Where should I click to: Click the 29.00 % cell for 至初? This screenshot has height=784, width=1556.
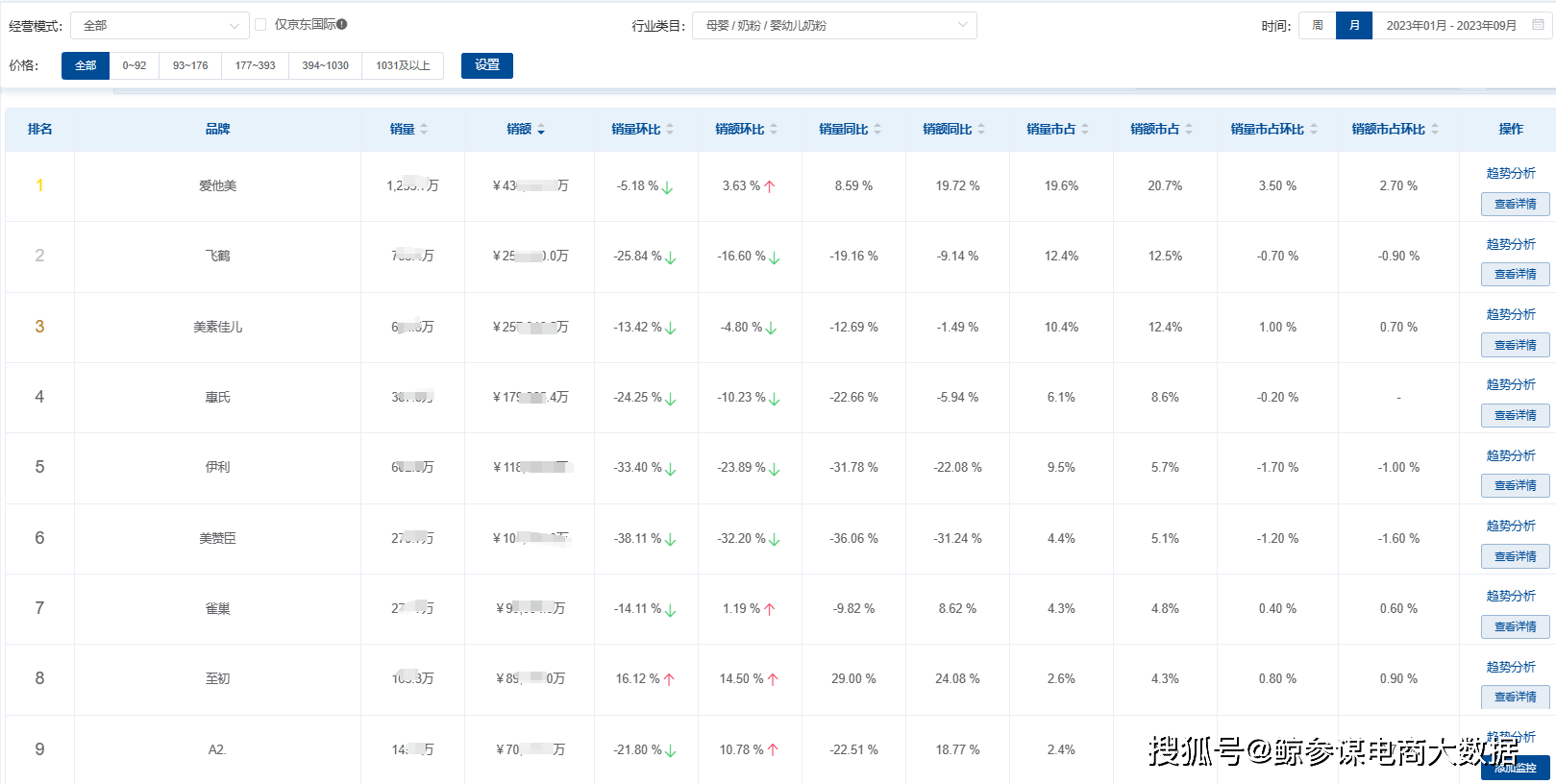853,679
